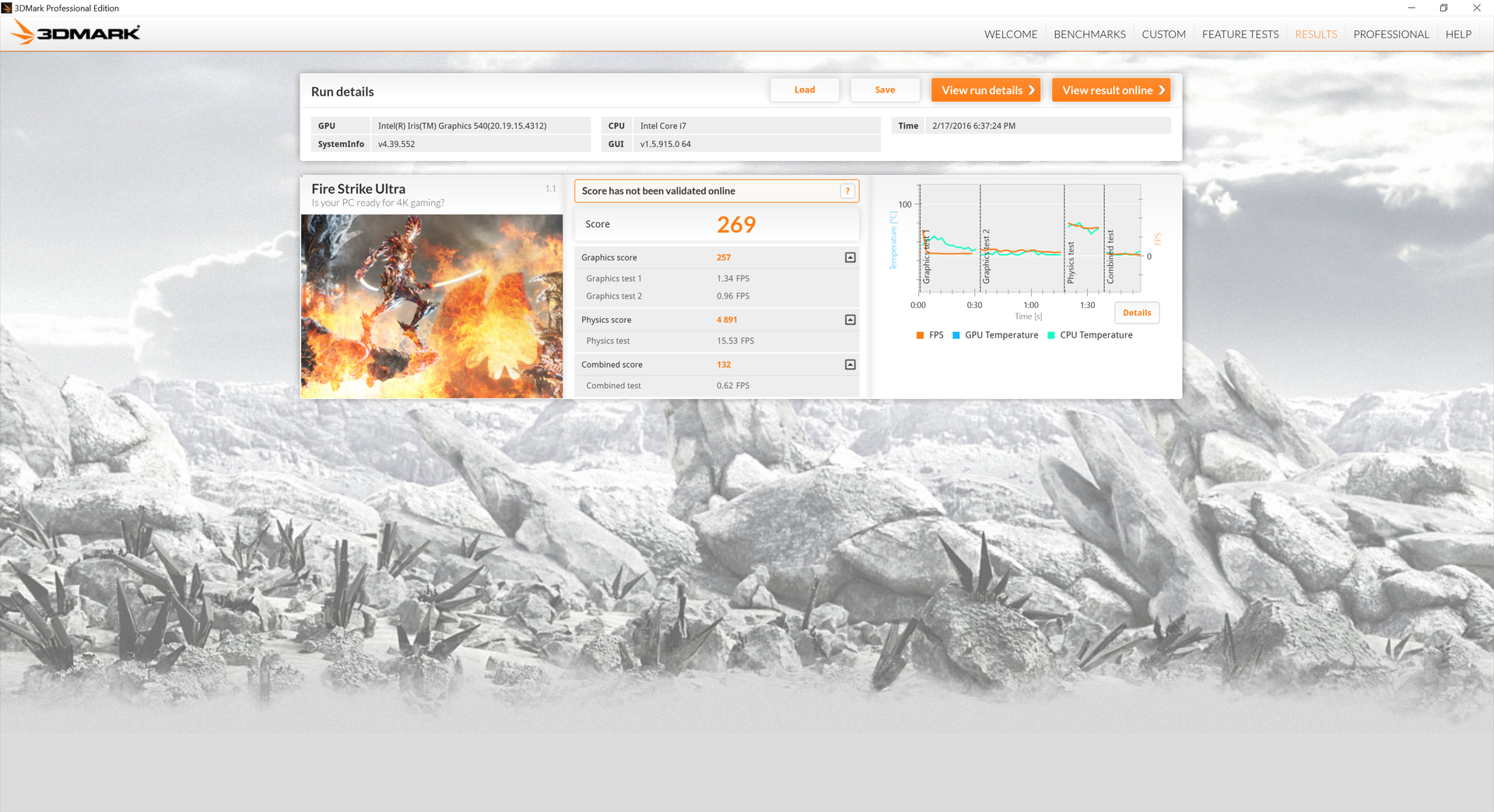Click the Fire Strike Ultra thumbnail image

(432, 306)
